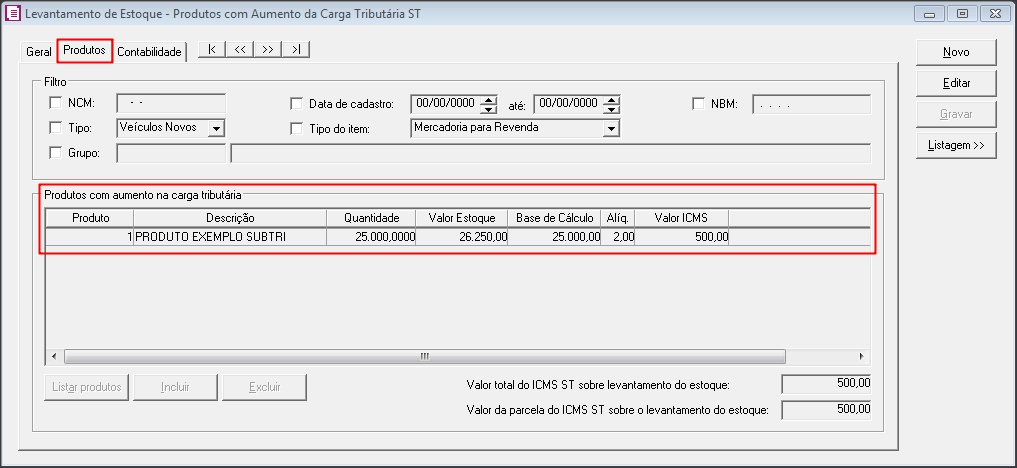This screenshot has width=1017, height=468.
Task: Toggle the Tipo filter checkbox
Action: click(55, 128)
